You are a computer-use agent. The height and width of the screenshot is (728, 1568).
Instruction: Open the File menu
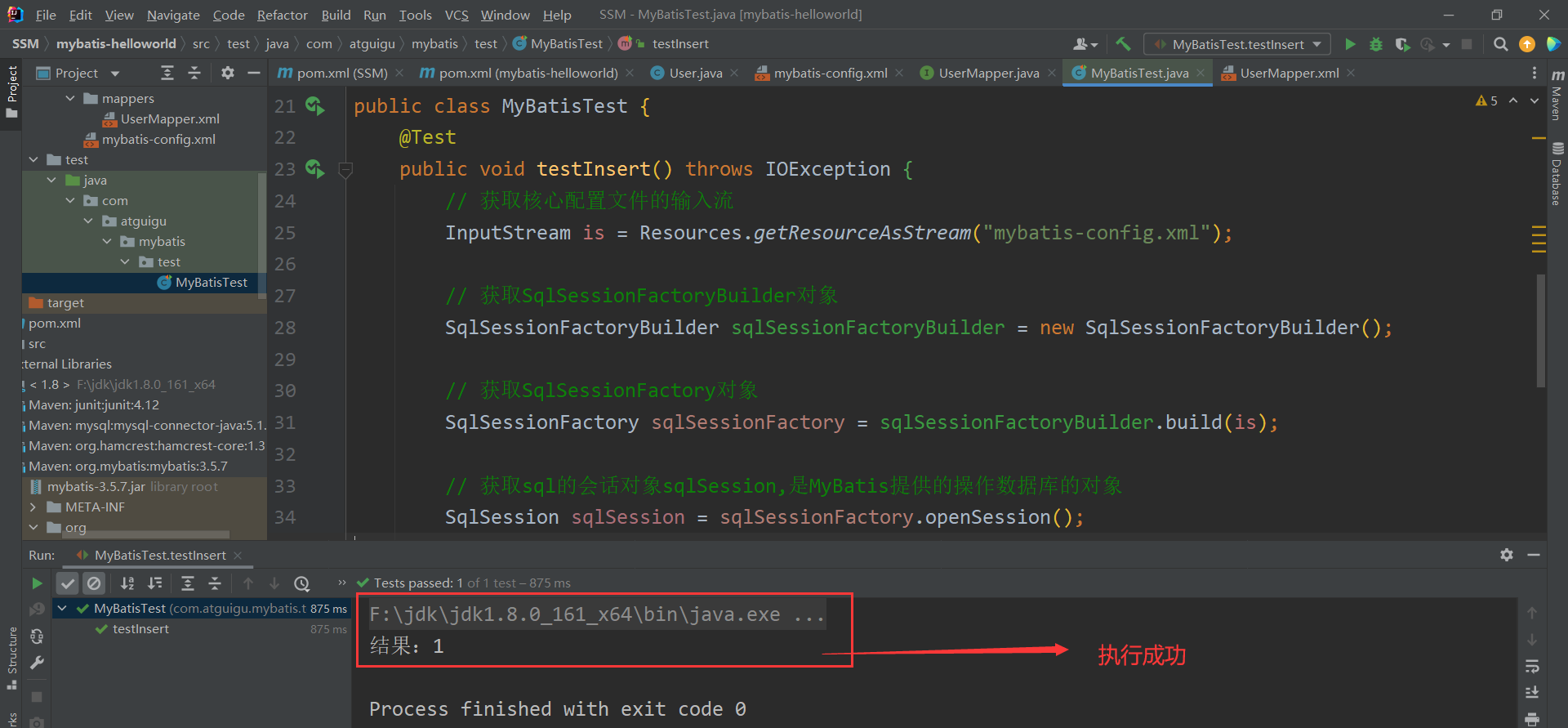point(46,15)
